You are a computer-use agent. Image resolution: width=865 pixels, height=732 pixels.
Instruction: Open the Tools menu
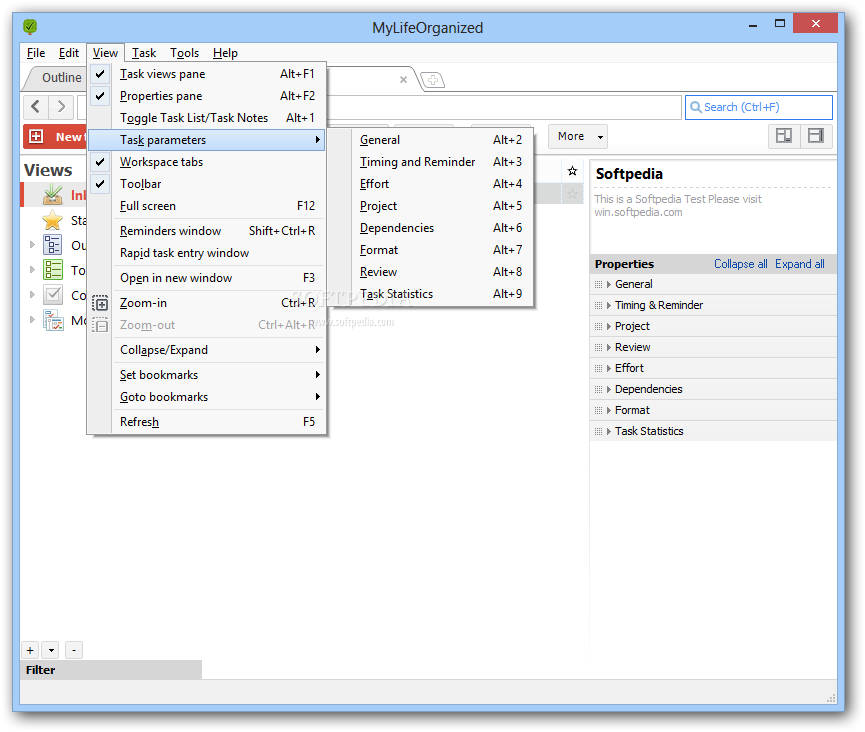pos(184,53)
